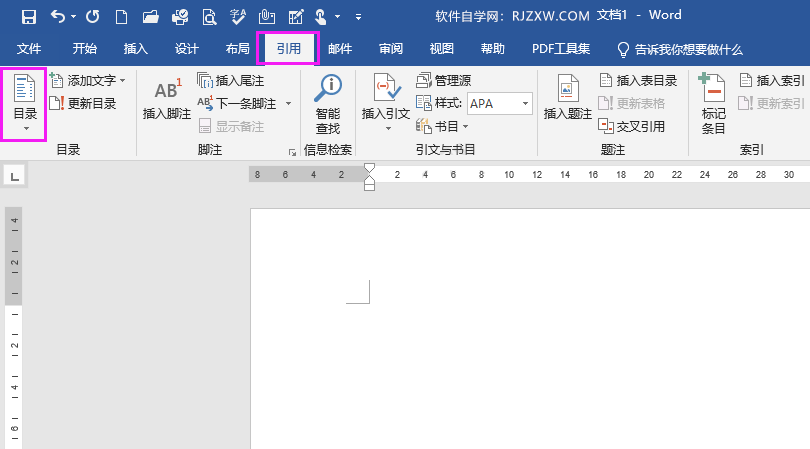Click 插入表目录 button

click(x=638, y=81)
